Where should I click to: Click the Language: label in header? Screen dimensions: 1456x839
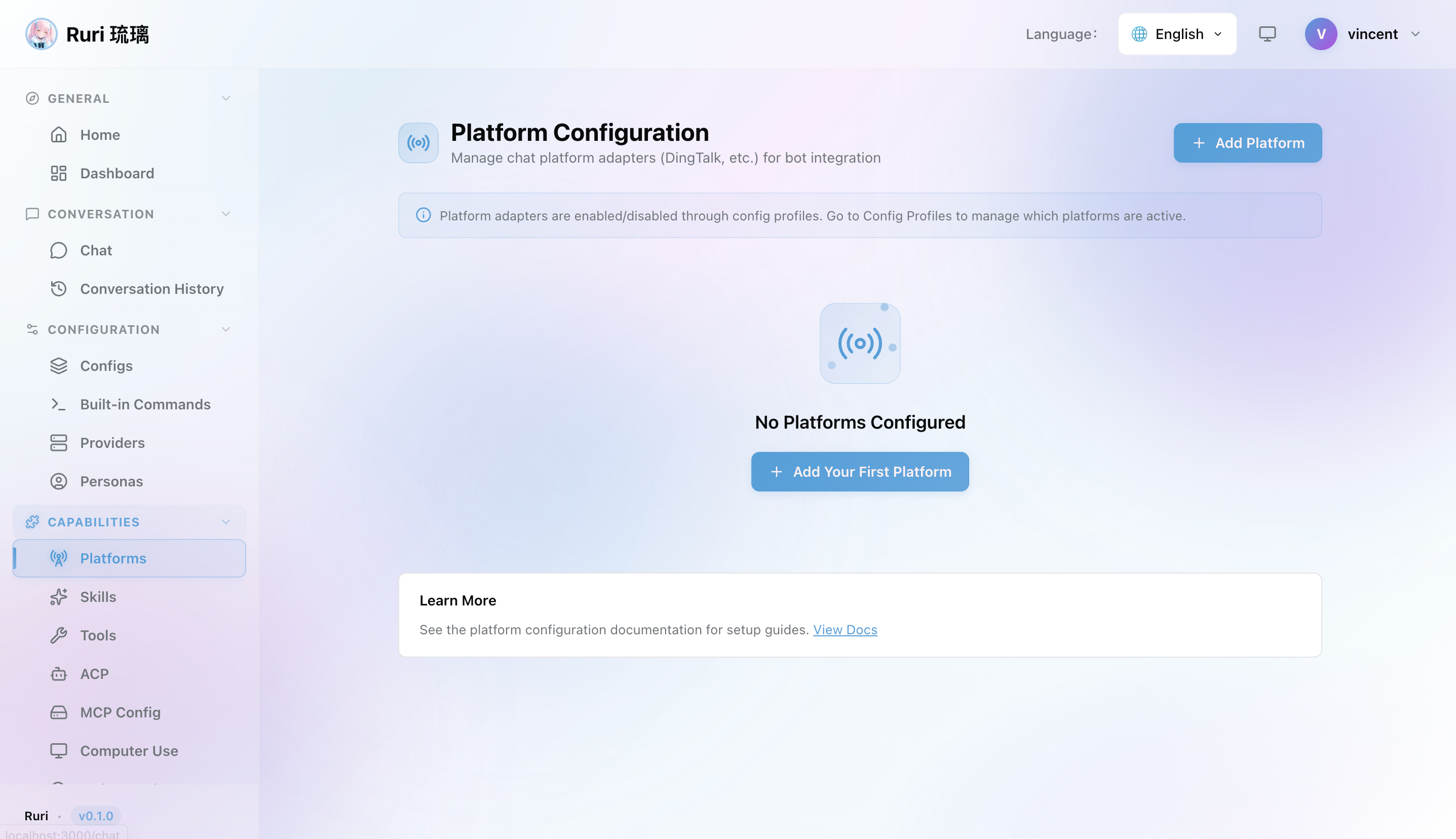pos(1061,34)
